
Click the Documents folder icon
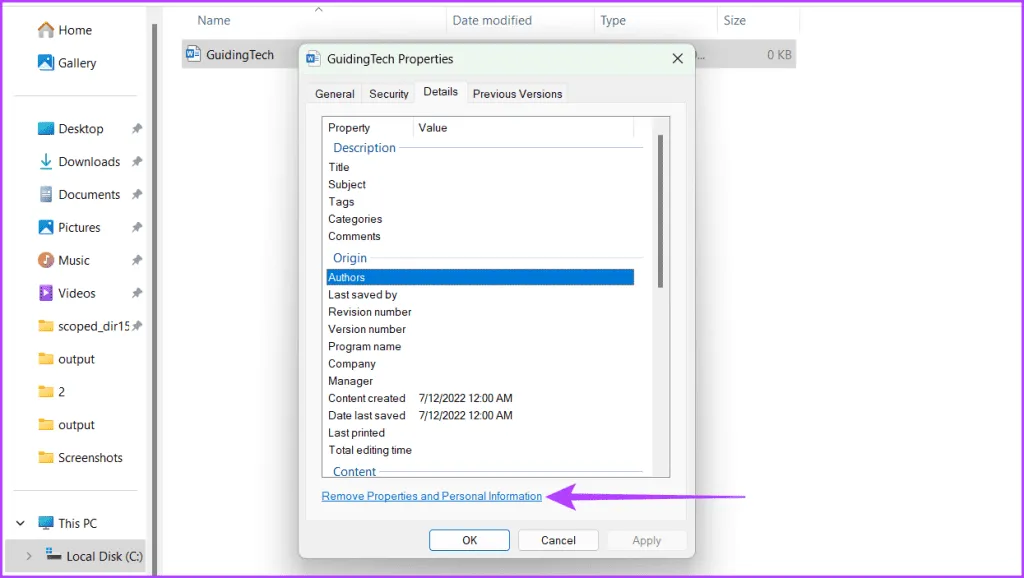[46, 195]
